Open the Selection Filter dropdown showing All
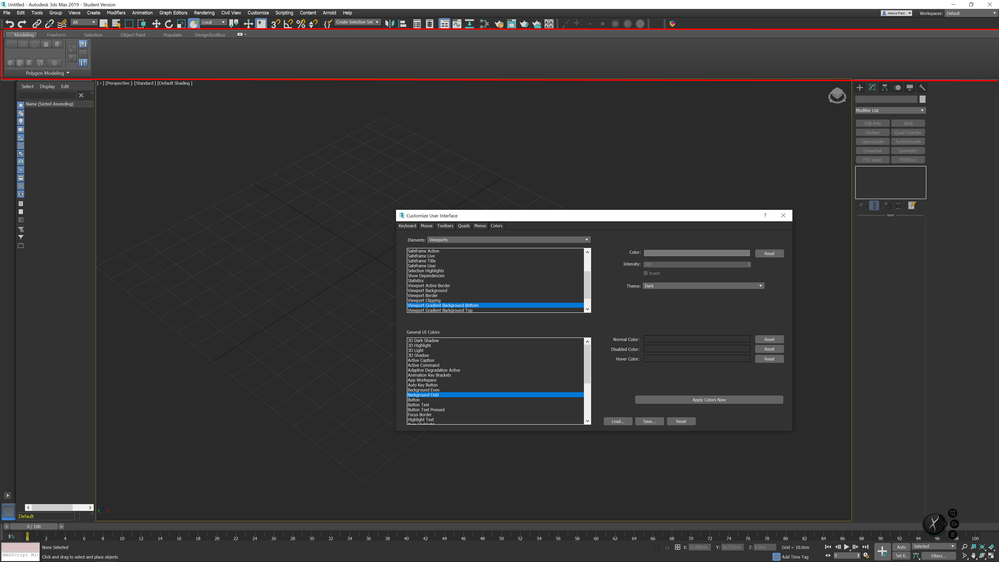 (x=83, y=22)
